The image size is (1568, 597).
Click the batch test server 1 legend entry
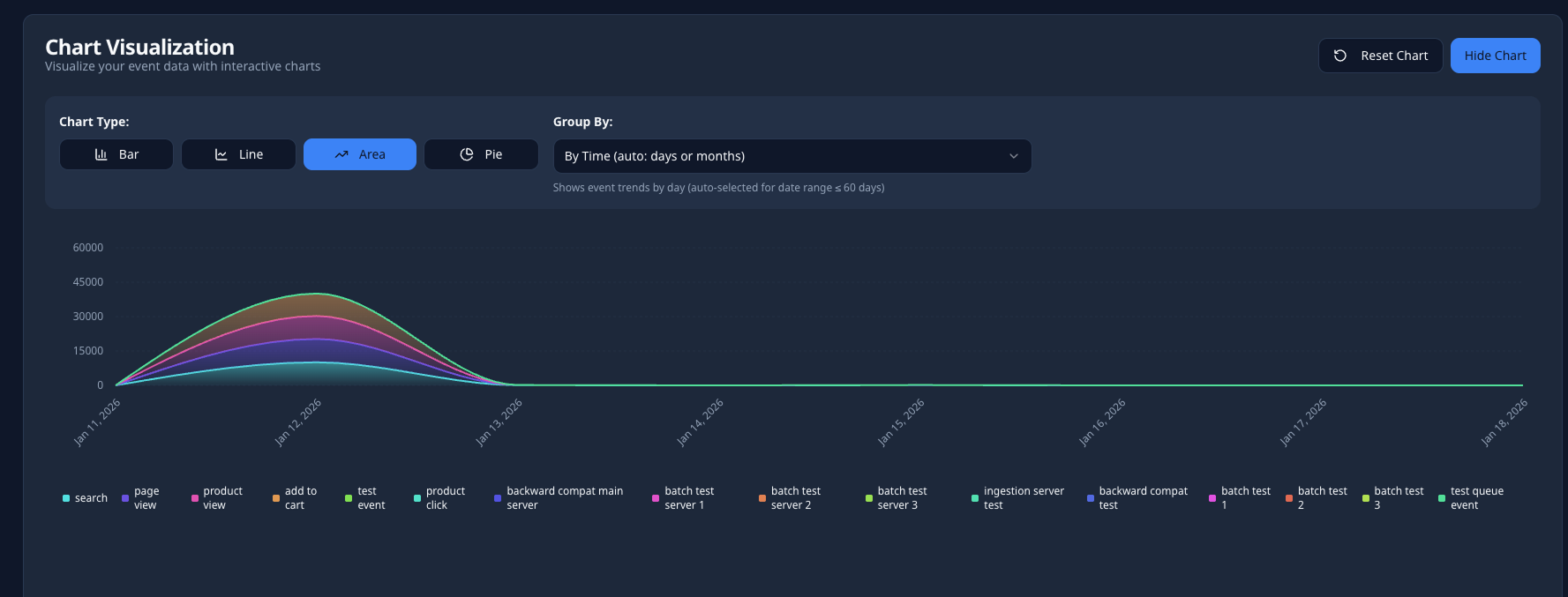(x=684, y=498)
